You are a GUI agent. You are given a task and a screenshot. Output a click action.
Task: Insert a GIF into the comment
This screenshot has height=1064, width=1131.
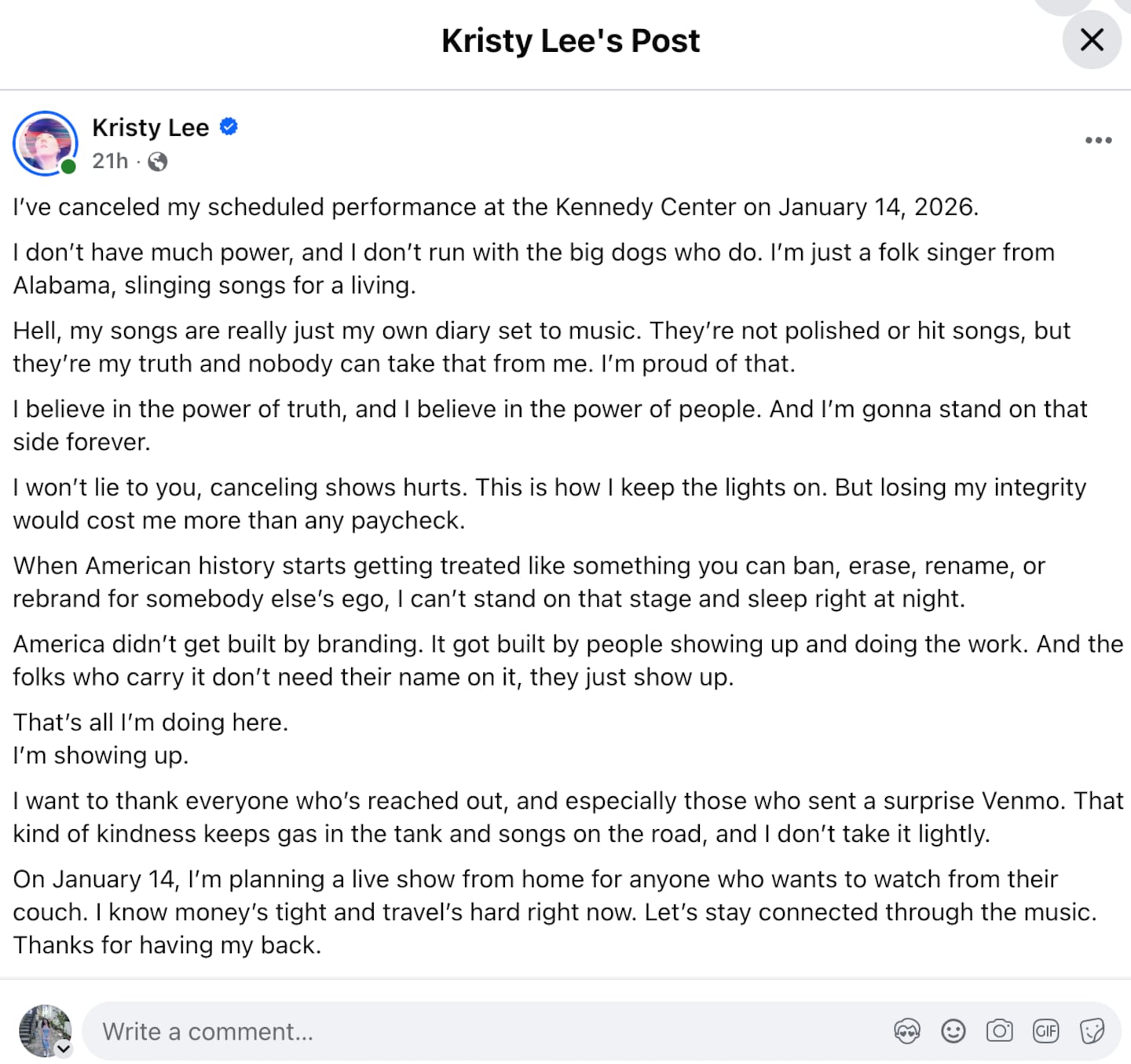tap(1045, 1031)
